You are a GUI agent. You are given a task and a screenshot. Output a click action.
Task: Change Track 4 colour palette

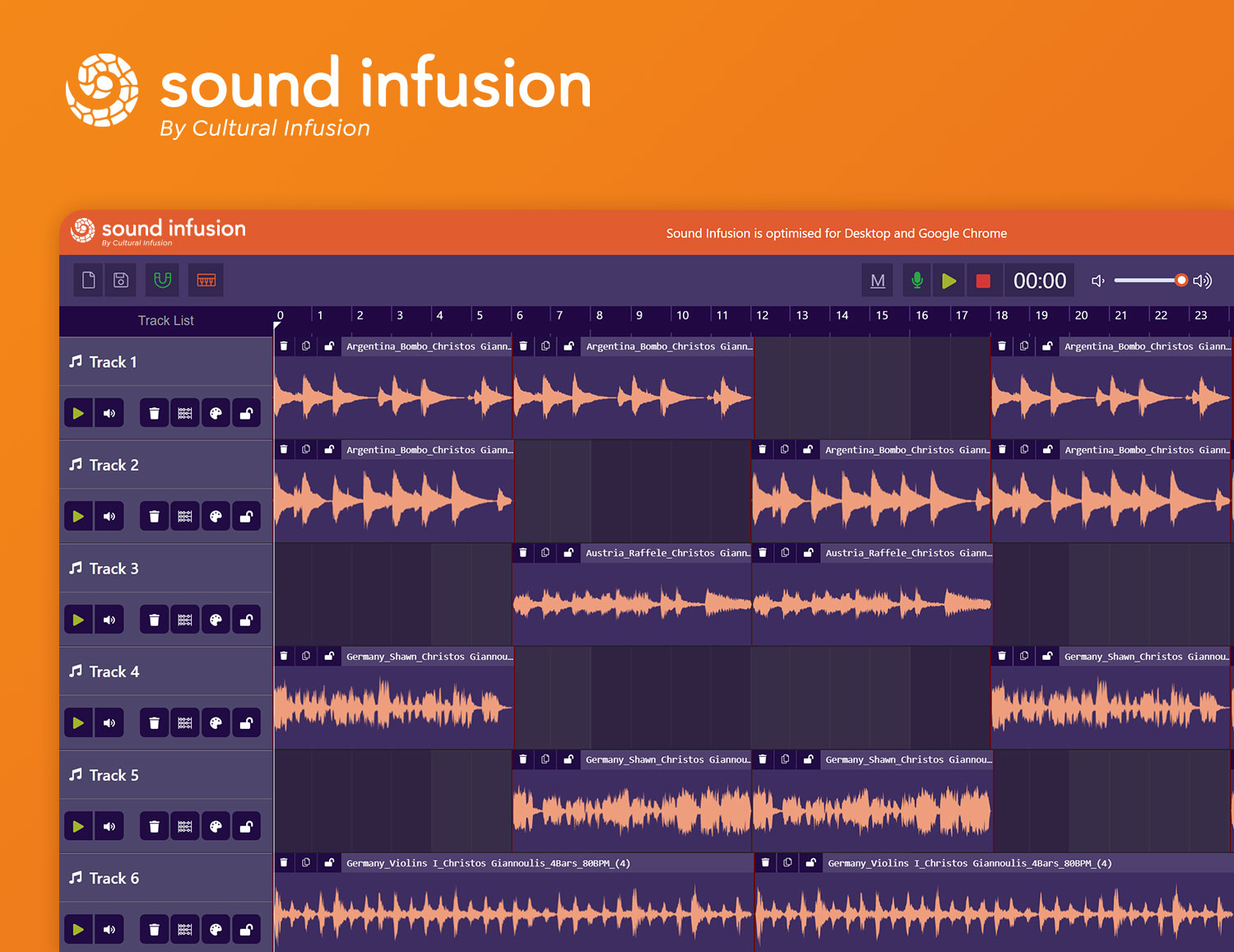216,723
